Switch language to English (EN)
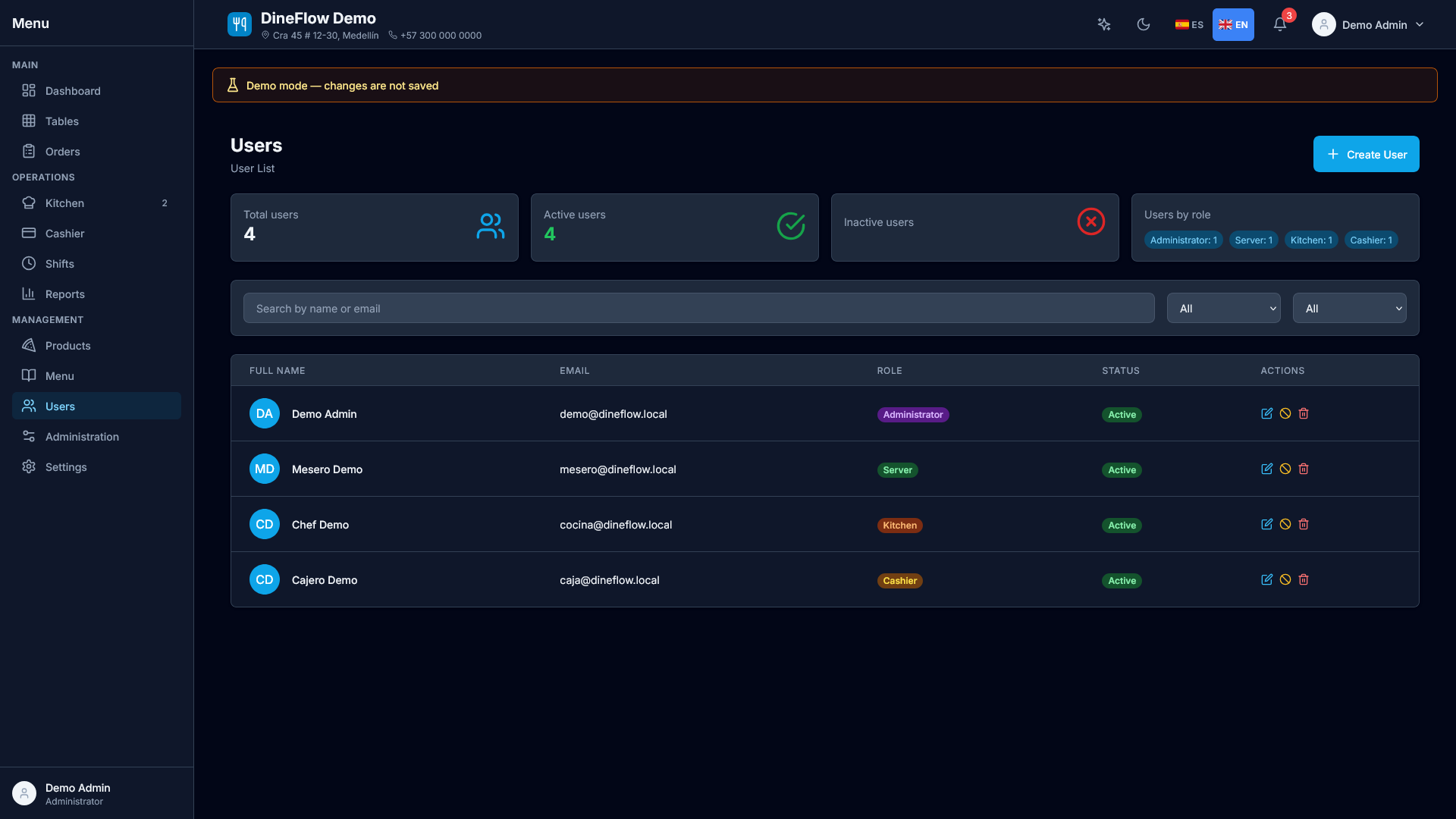Screen dimensions: 1456x819 tap(1233, 24)
